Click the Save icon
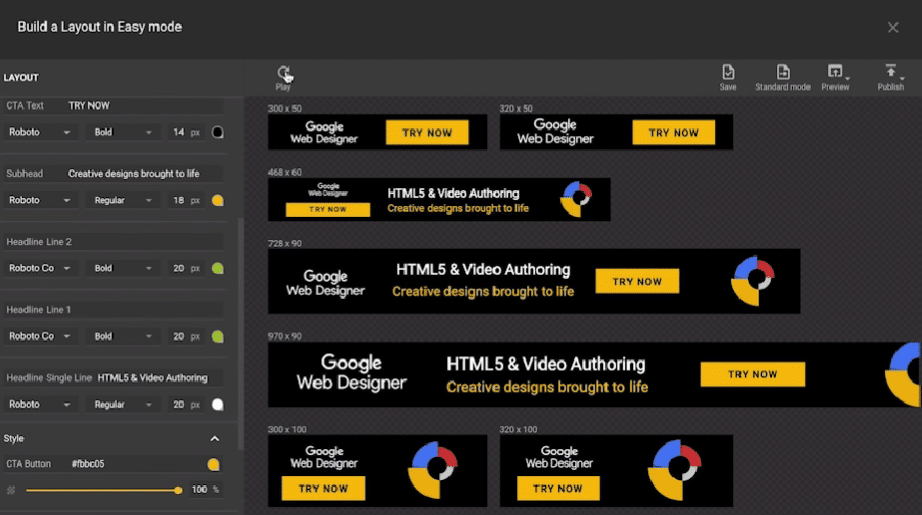 (728, 77)
